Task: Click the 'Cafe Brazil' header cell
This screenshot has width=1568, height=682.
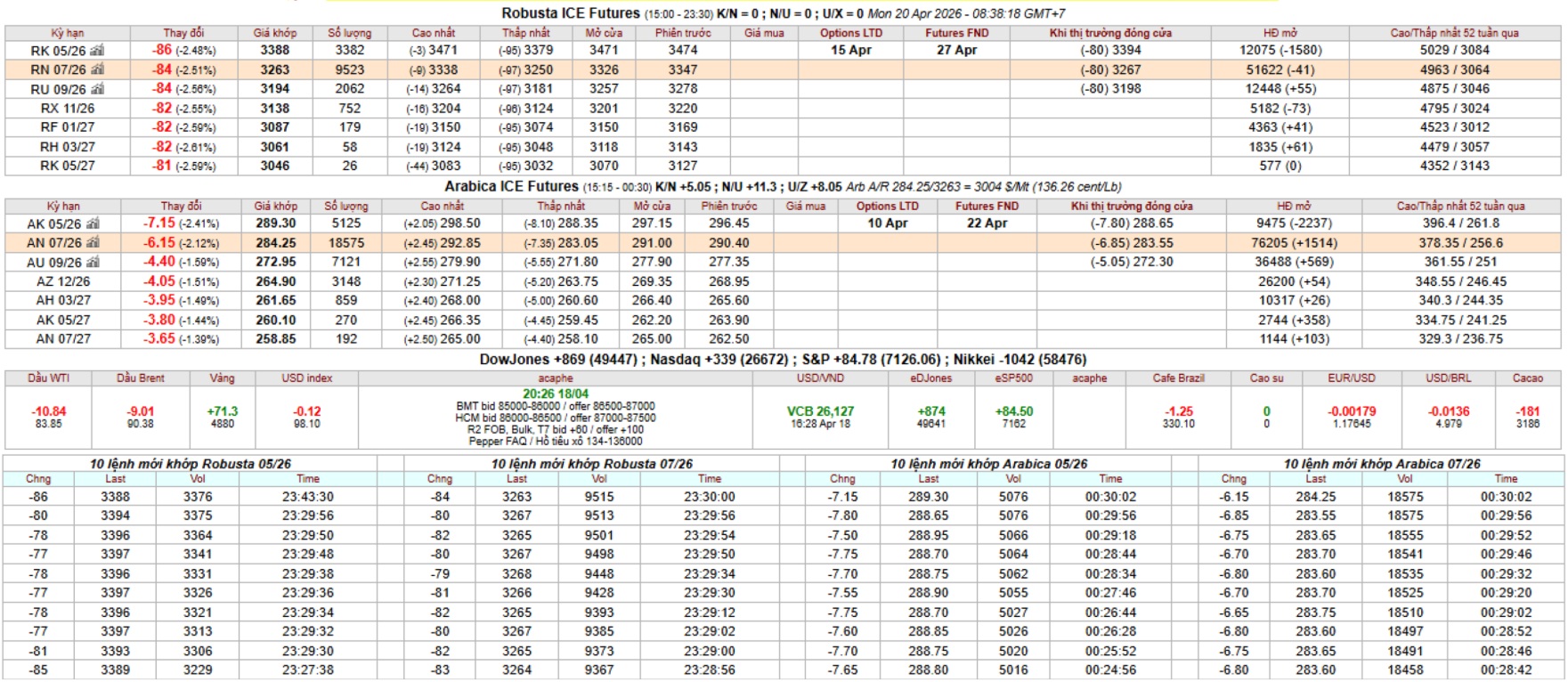Action: [x=1178, y=378]
